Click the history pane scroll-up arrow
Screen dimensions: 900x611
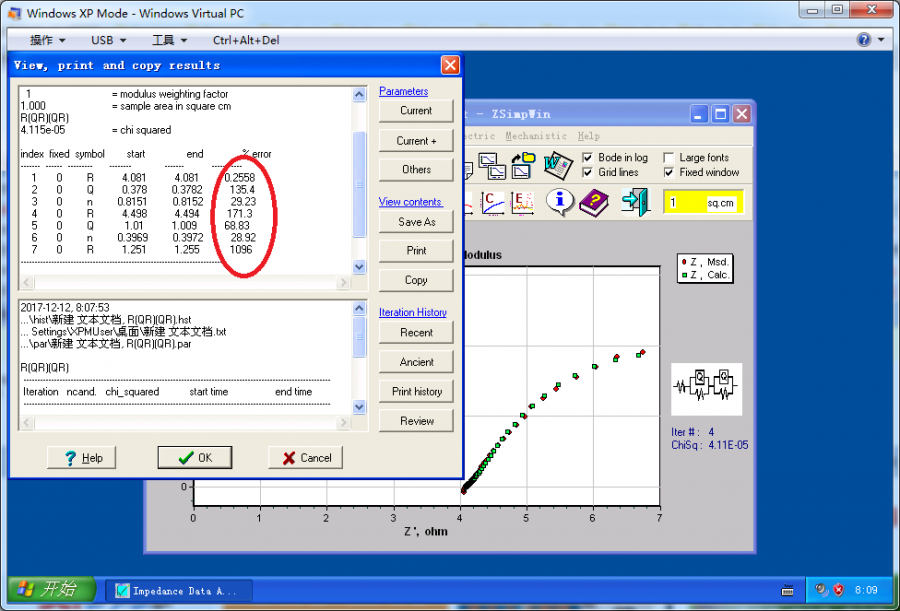point(359,308)
